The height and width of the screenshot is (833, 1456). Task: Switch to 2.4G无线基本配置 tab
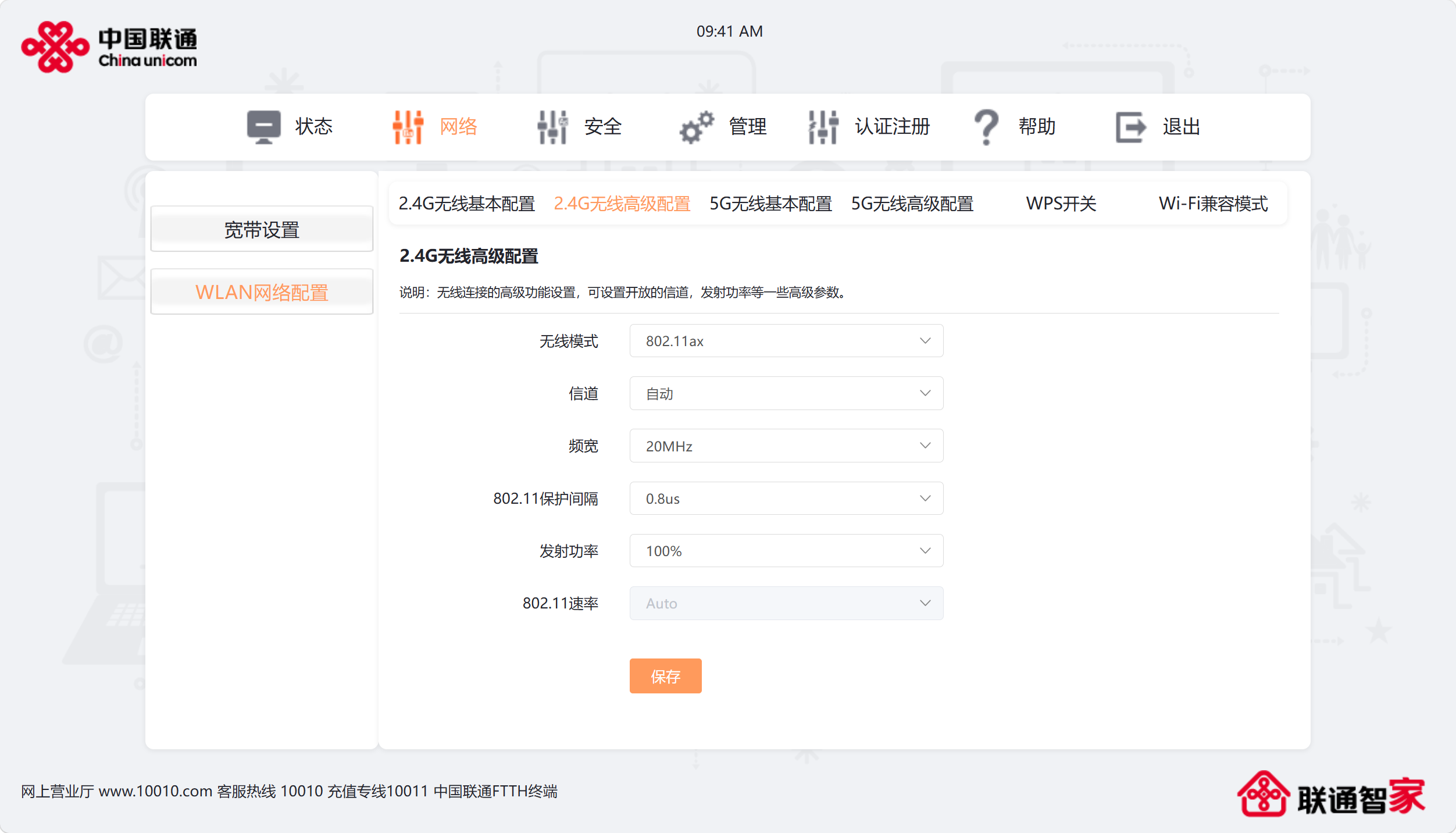pyautogui.click(x=466, y=204)
